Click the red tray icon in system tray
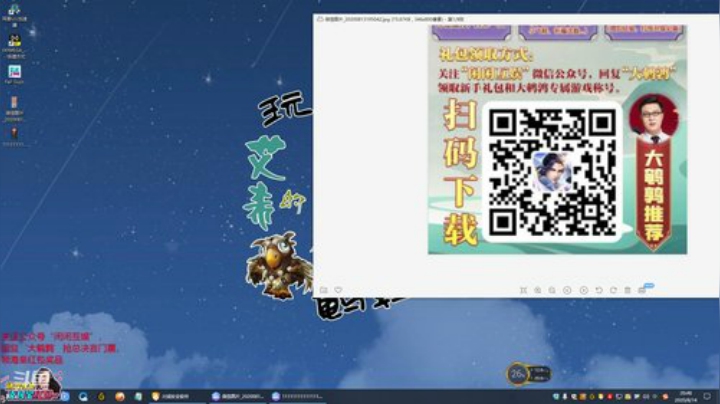Screen dimensions: 720x404 (x=610, y=397)
